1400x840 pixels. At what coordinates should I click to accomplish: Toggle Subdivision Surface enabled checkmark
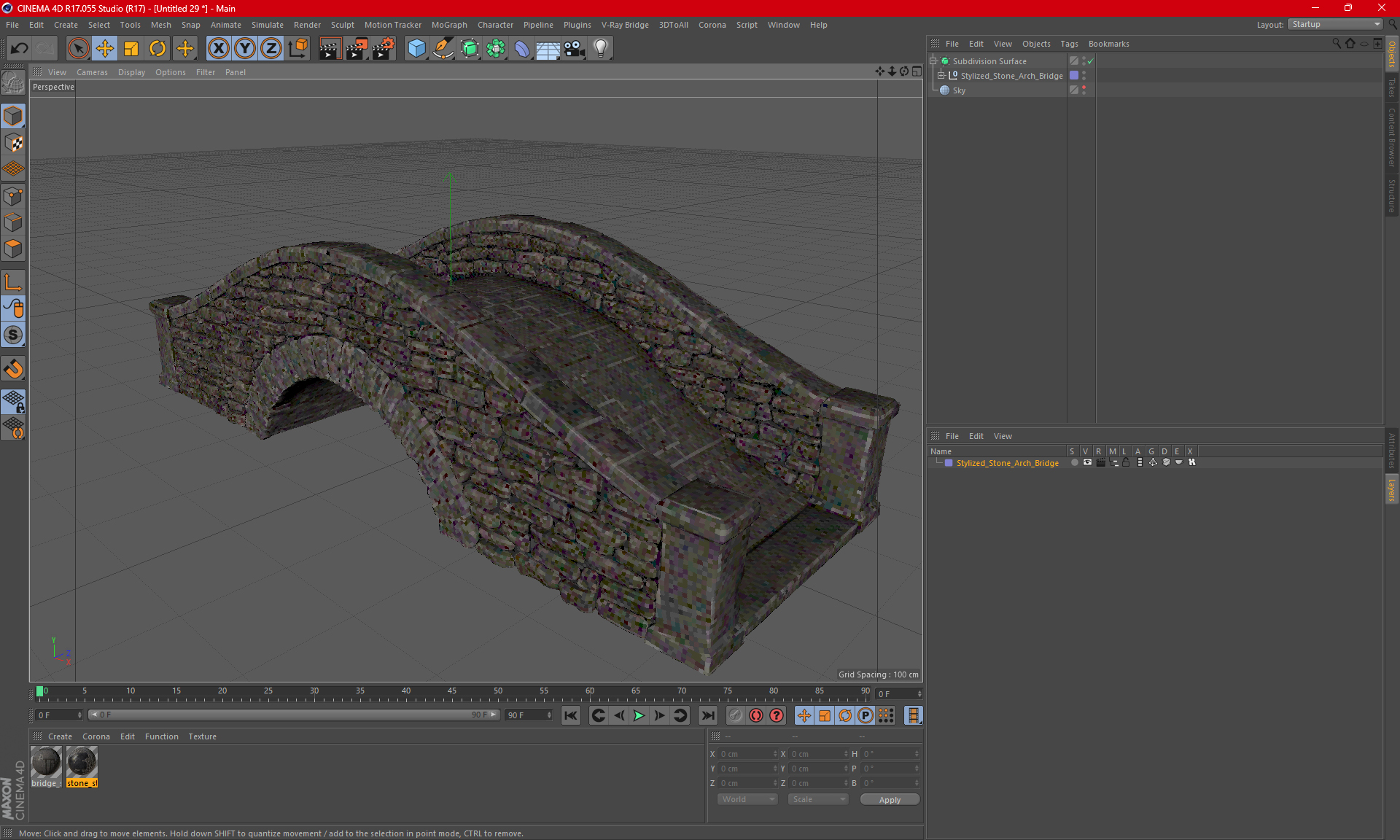[1091, 61]
